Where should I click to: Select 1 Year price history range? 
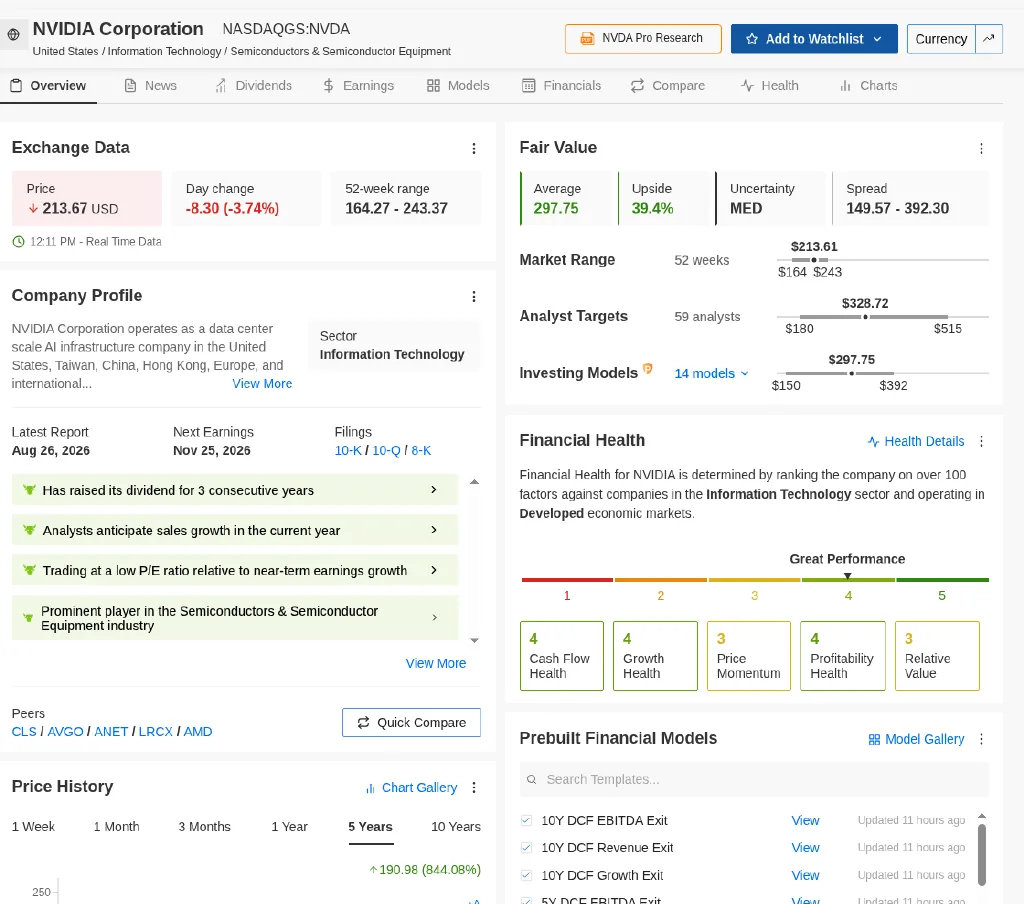[x=289, y=826]
